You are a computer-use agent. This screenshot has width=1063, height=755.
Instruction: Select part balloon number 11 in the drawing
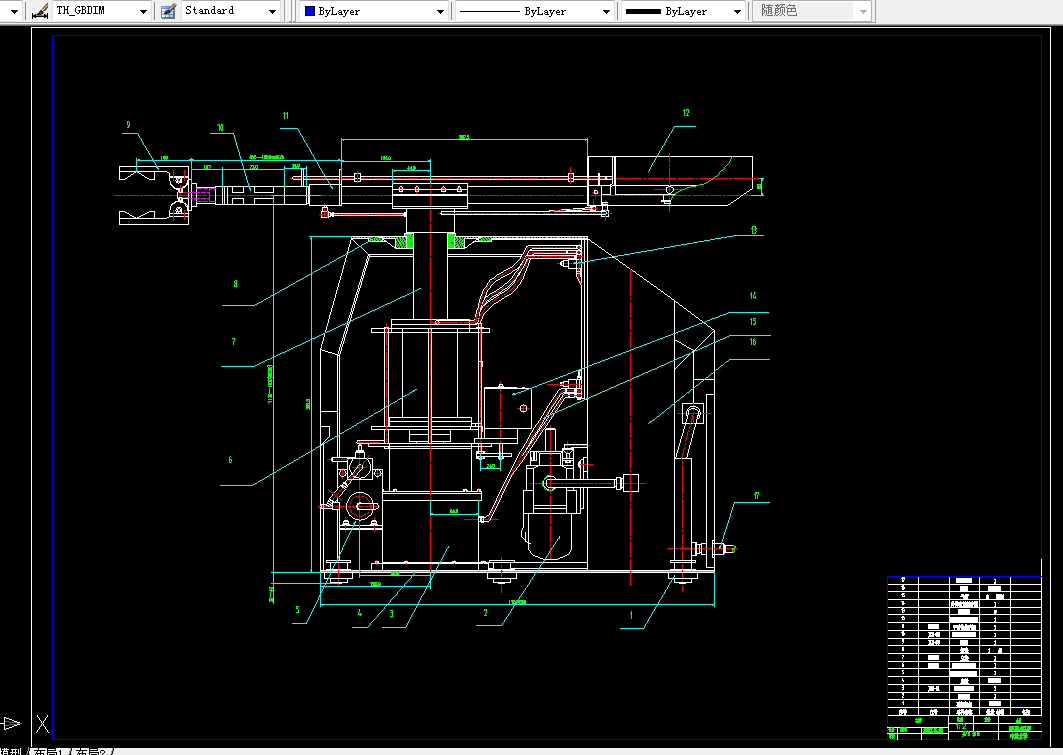285,116
